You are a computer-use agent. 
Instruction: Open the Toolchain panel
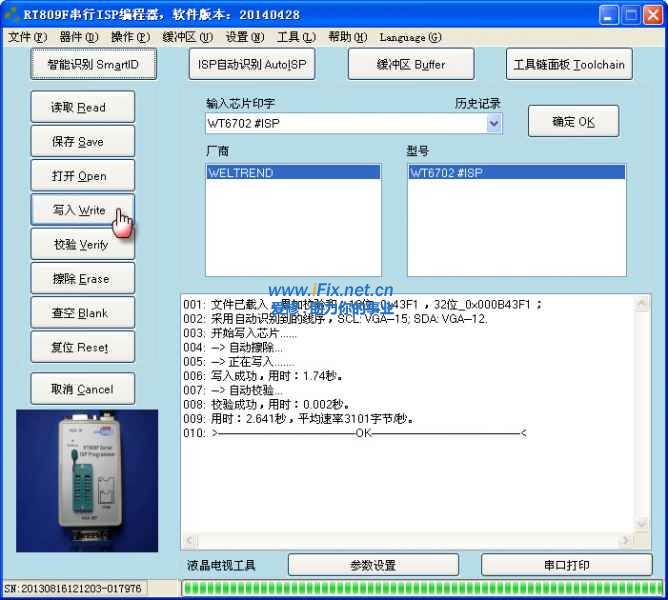[x=569, y=64]
